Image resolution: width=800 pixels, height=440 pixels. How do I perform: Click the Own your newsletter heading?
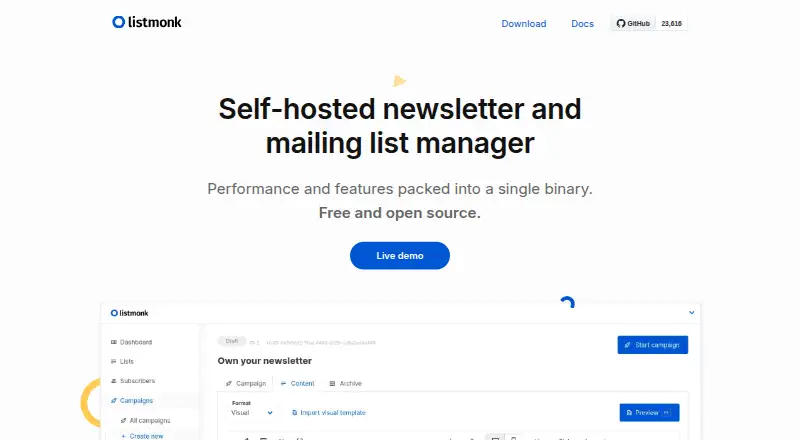click(x=264, y=361)
